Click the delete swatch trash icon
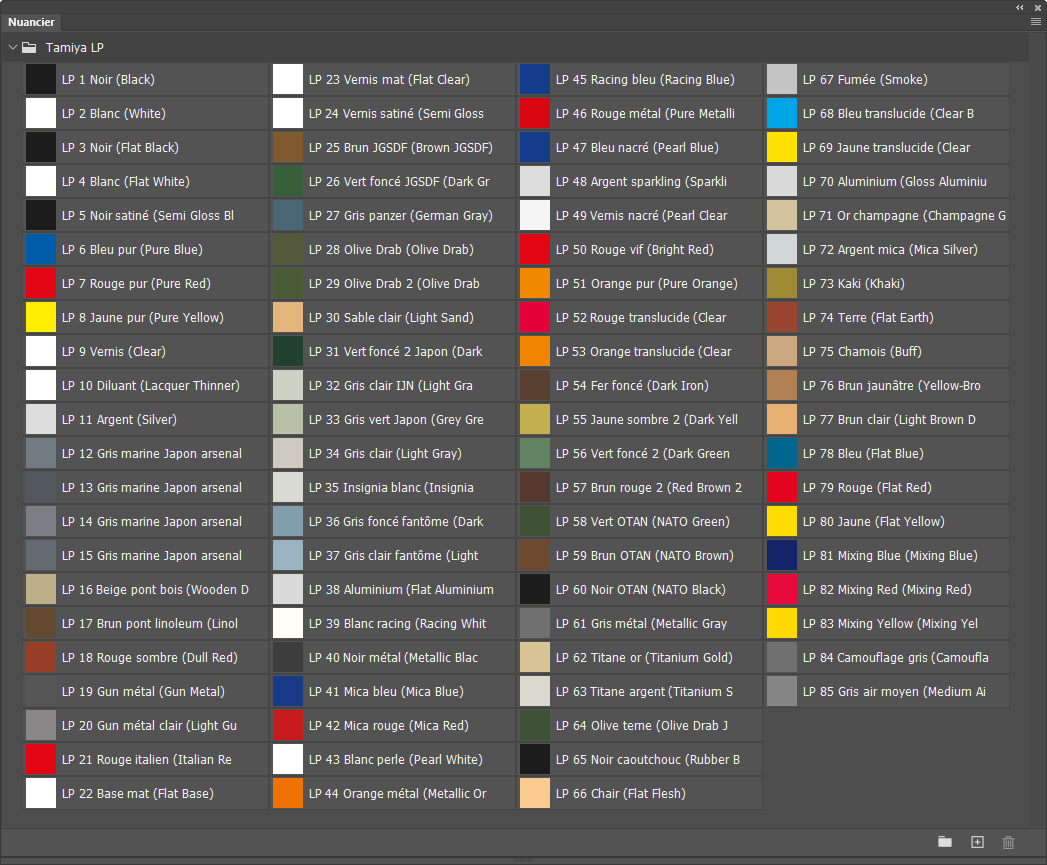 pyautogui.click(x=1008, y=842)
